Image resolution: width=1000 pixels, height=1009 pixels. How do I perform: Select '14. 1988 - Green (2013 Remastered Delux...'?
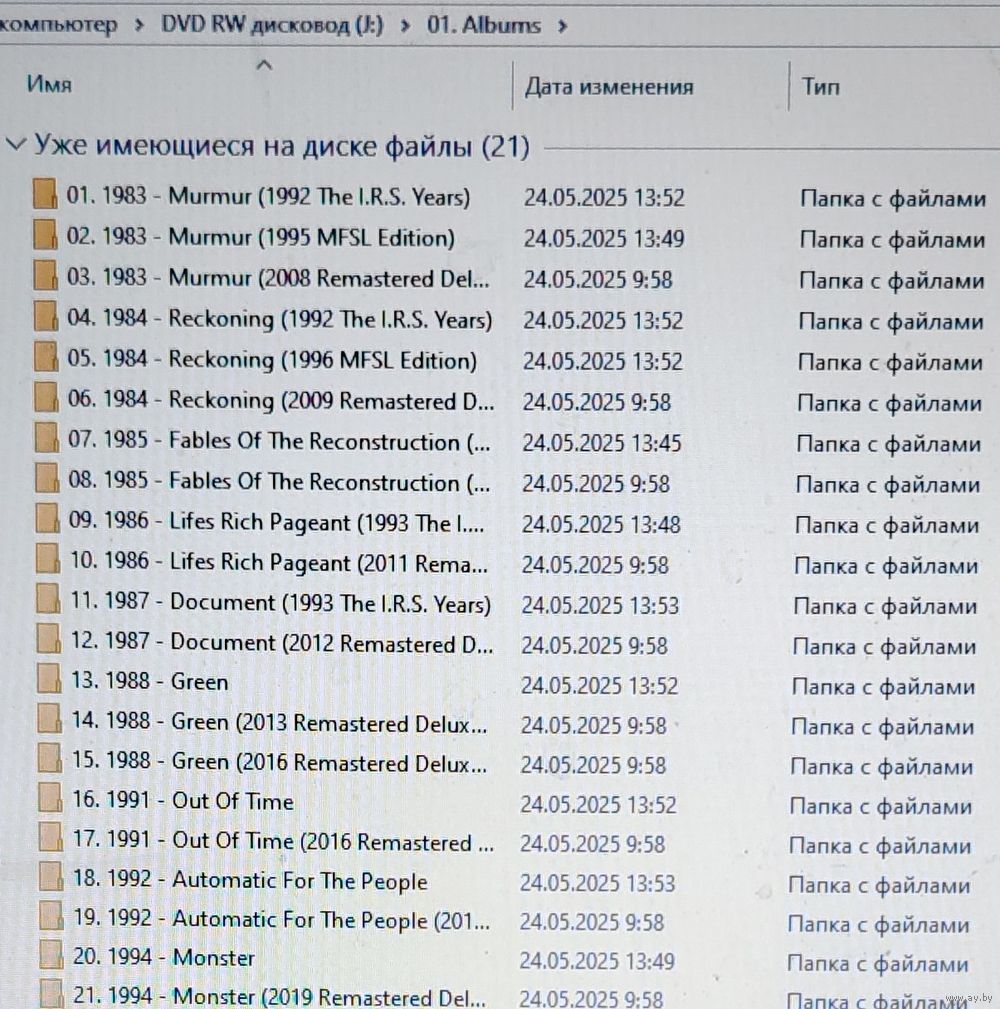coord(279,723)
